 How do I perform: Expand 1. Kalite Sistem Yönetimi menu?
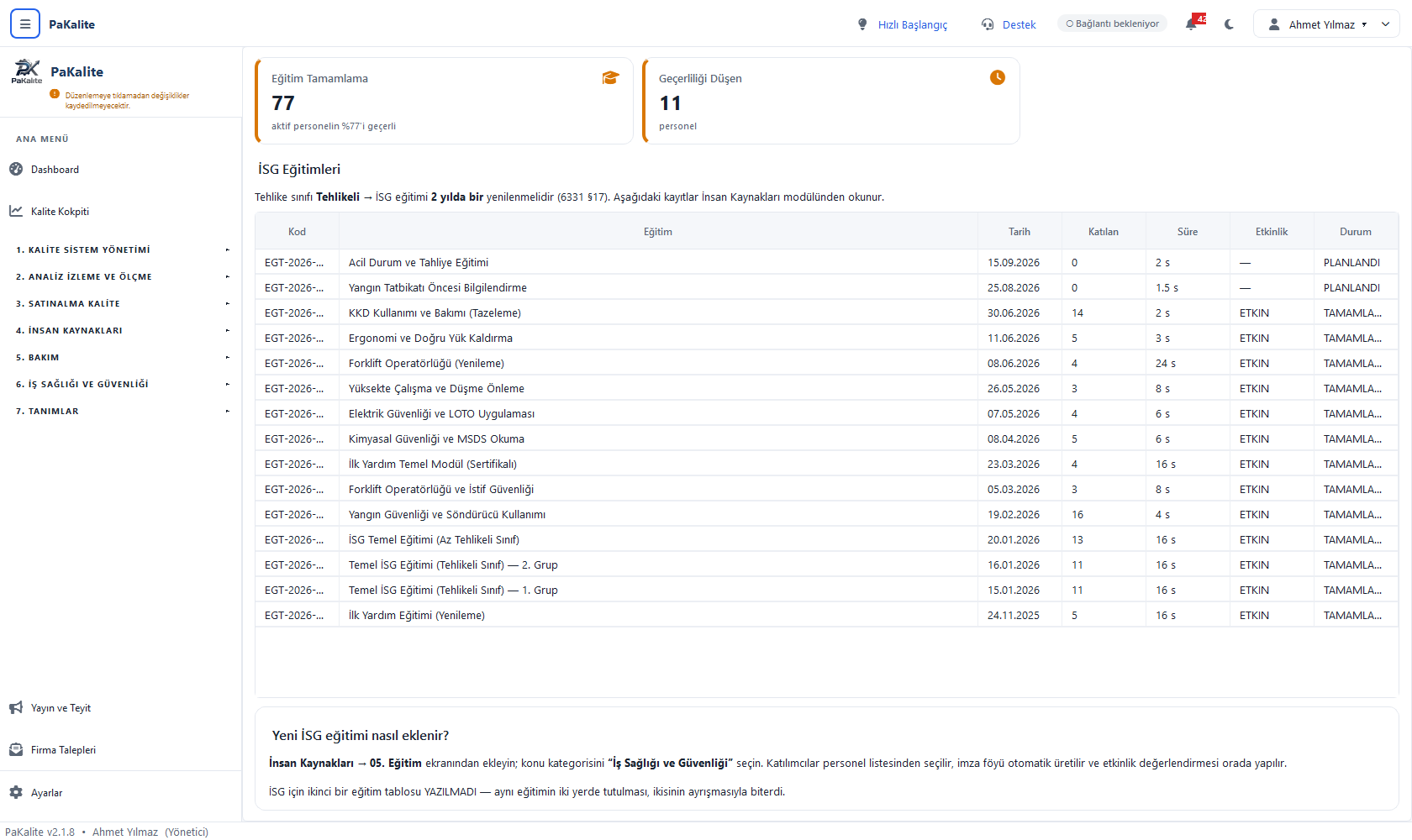[121, 249]
